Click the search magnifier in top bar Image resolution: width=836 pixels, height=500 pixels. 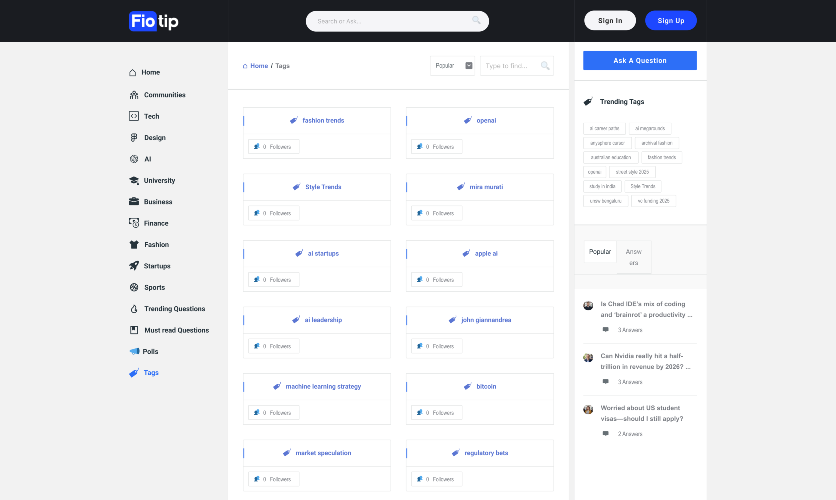coord(476,21)
